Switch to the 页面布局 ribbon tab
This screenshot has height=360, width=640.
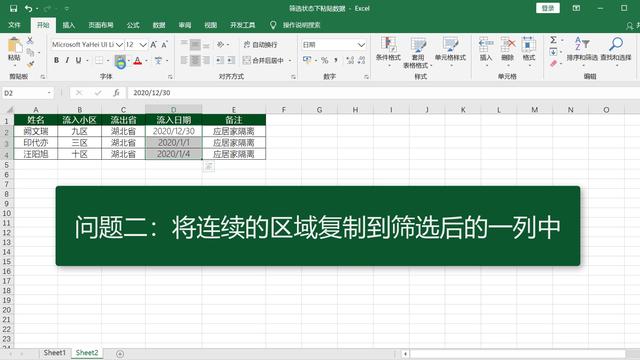(x=101, y=25)
